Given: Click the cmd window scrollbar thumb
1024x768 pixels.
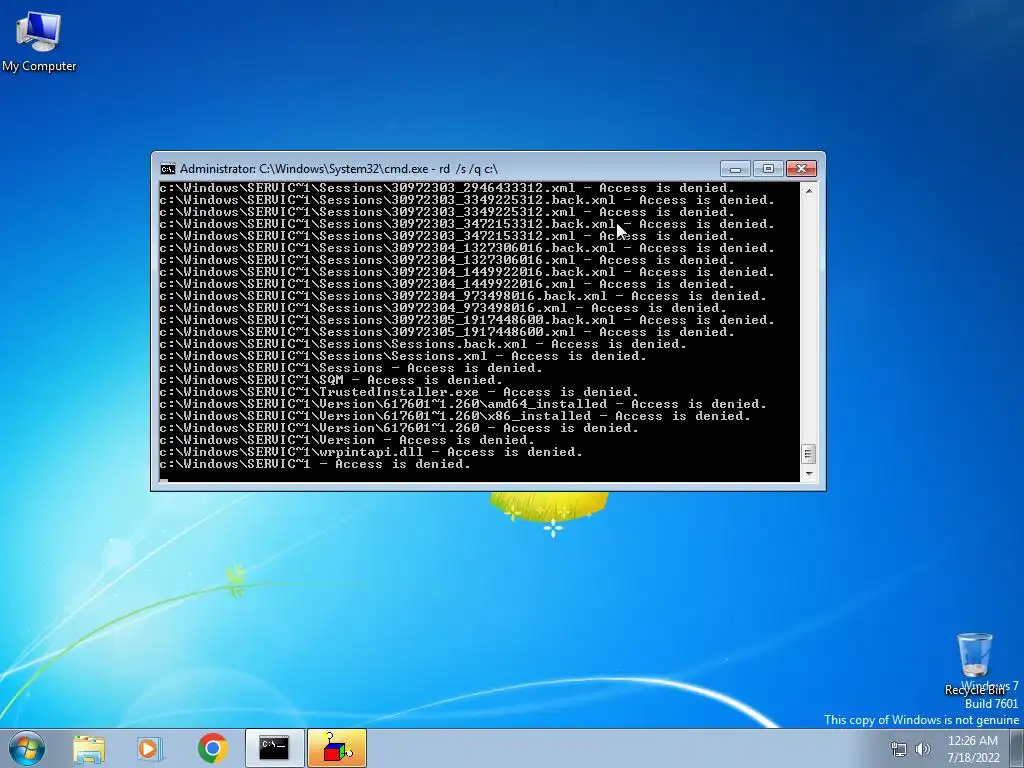Looking at the screenshot, I should click(808, 453).
